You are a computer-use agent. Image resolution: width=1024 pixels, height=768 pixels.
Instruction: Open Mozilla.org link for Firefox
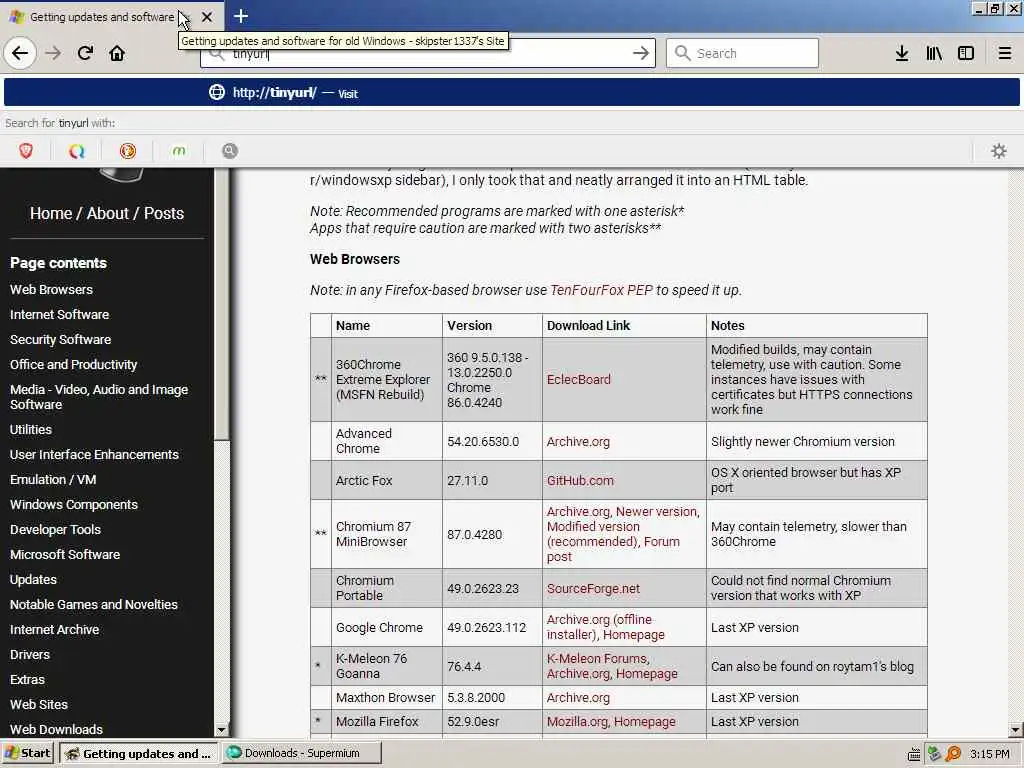coord(577,722)
